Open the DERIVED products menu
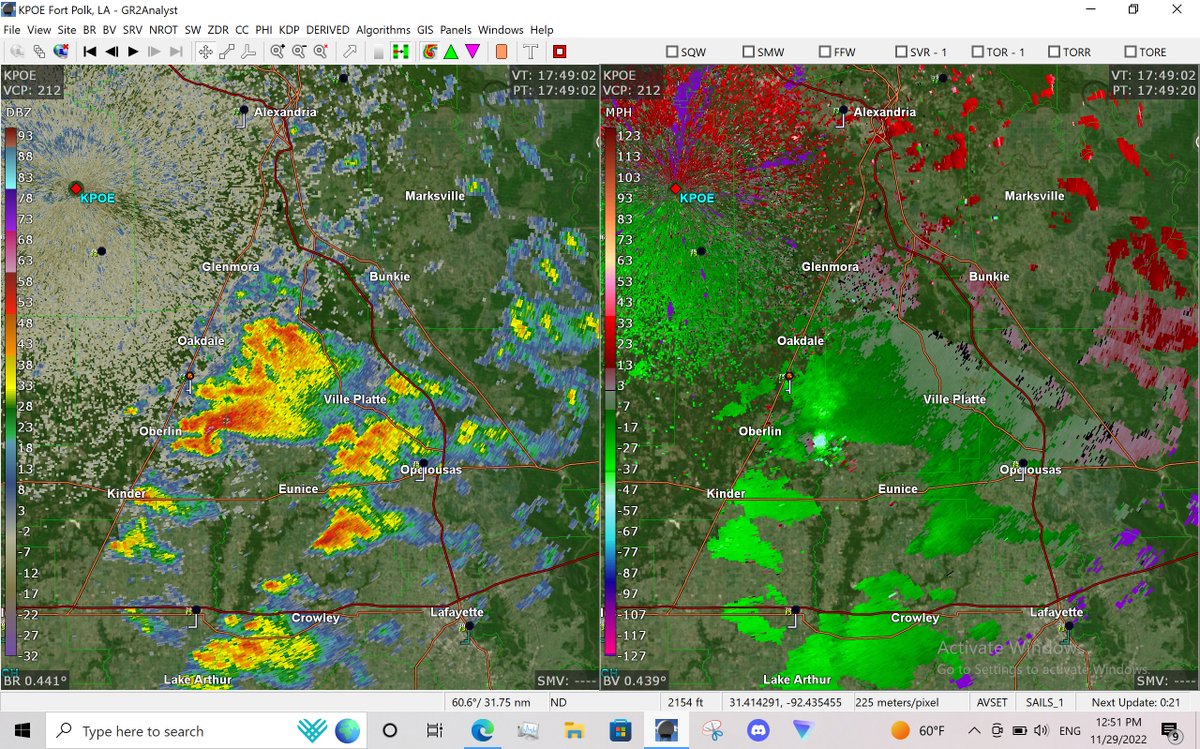Image resolution: width=1200 pixels, height=749 pixels. click(327, 29)
